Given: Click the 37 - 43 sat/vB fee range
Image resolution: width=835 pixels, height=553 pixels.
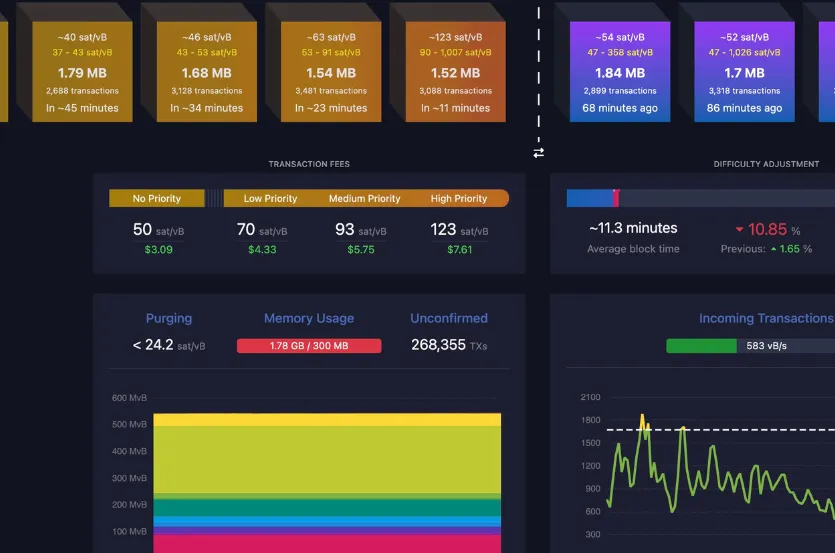Looking at the screenshot, I should tap(82, 52).
